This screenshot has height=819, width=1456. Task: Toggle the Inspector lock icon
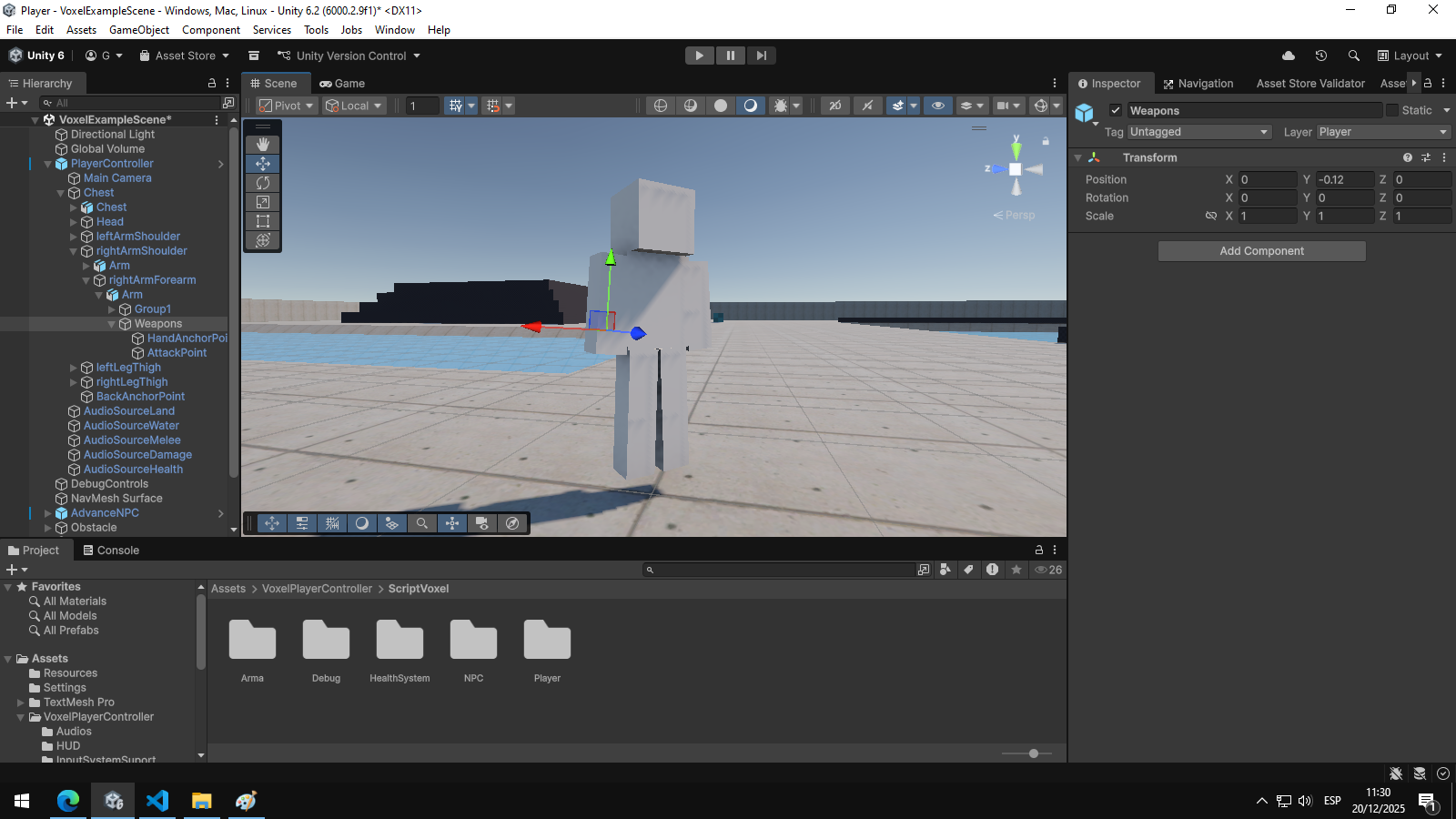[x=1428, y=83]
